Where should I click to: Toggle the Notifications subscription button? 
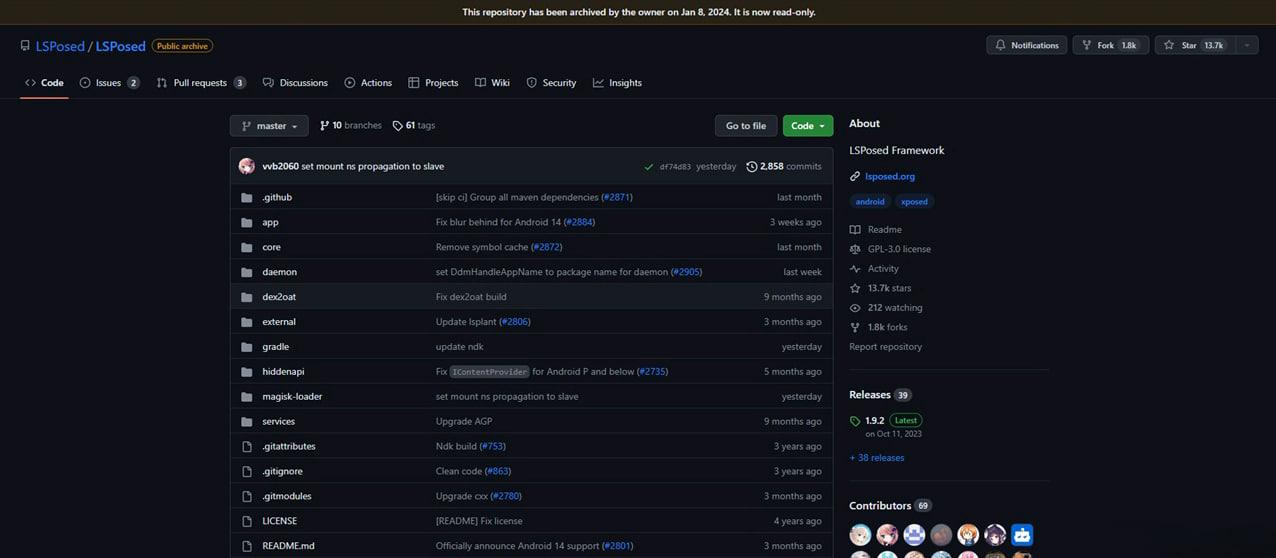[x=1025, y=45]
